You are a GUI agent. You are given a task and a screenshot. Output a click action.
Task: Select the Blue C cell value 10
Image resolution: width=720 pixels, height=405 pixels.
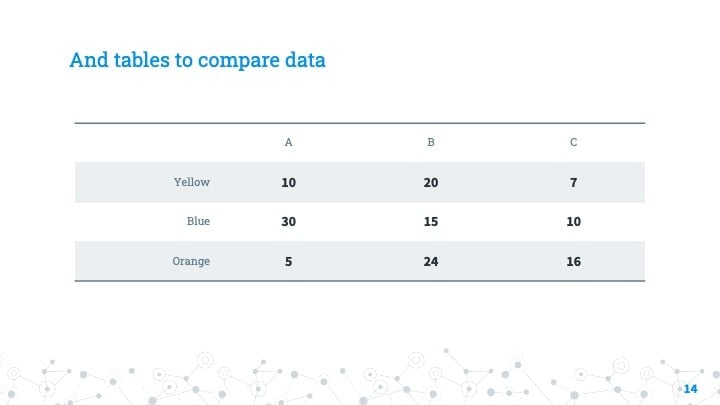[x=574, y=222]
